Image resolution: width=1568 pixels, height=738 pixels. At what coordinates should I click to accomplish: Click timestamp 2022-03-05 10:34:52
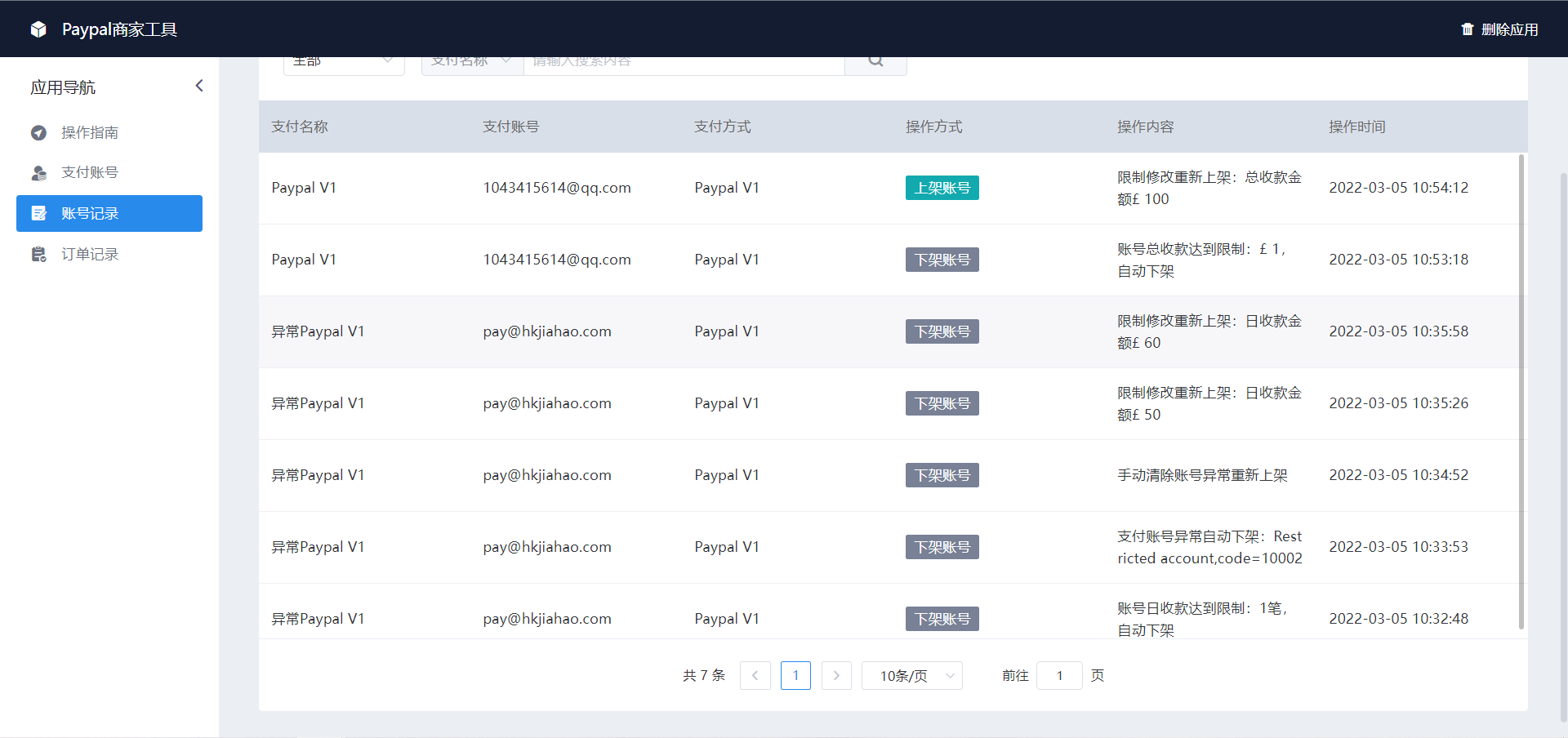point(1399,475)
